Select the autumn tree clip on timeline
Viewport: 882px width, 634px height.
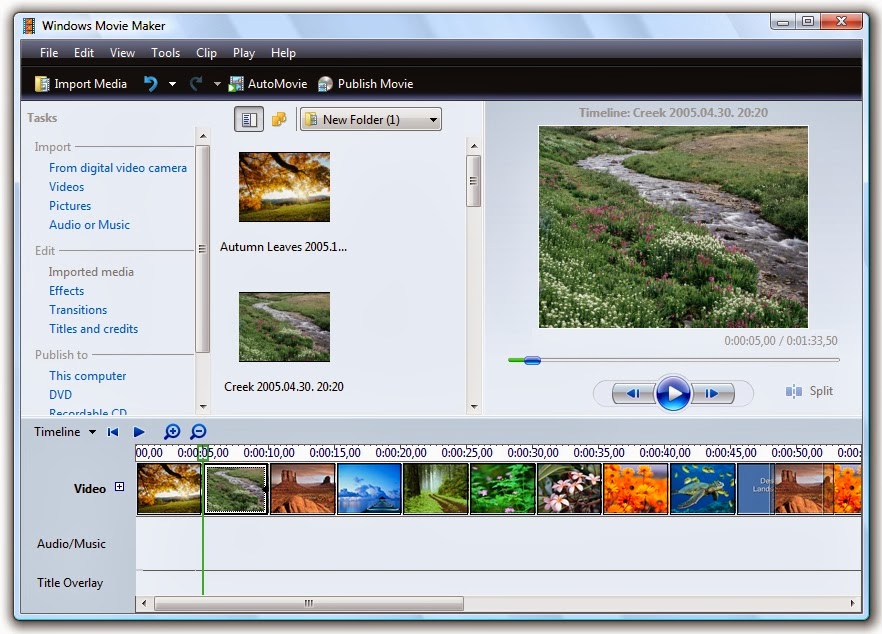point(169,489)
